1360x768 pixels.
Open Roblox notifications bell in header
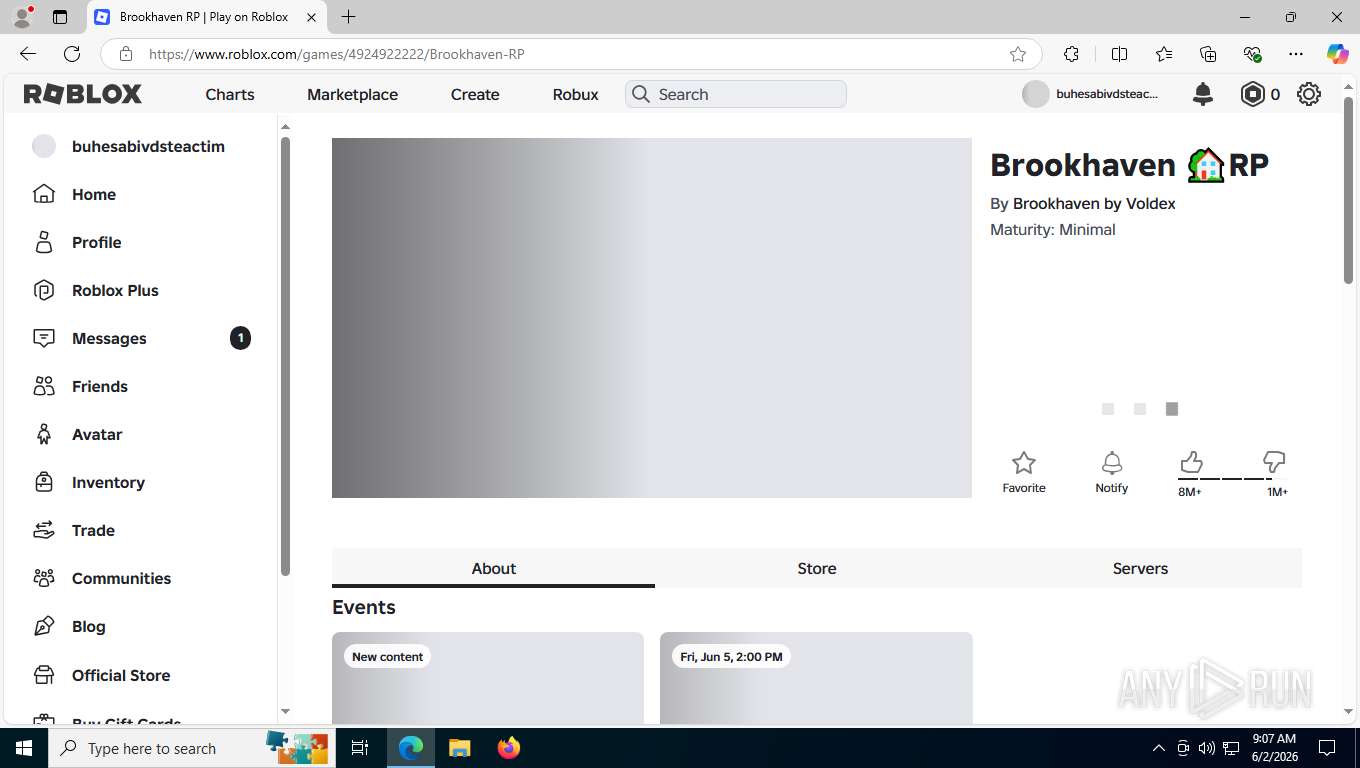point(1203,94)
